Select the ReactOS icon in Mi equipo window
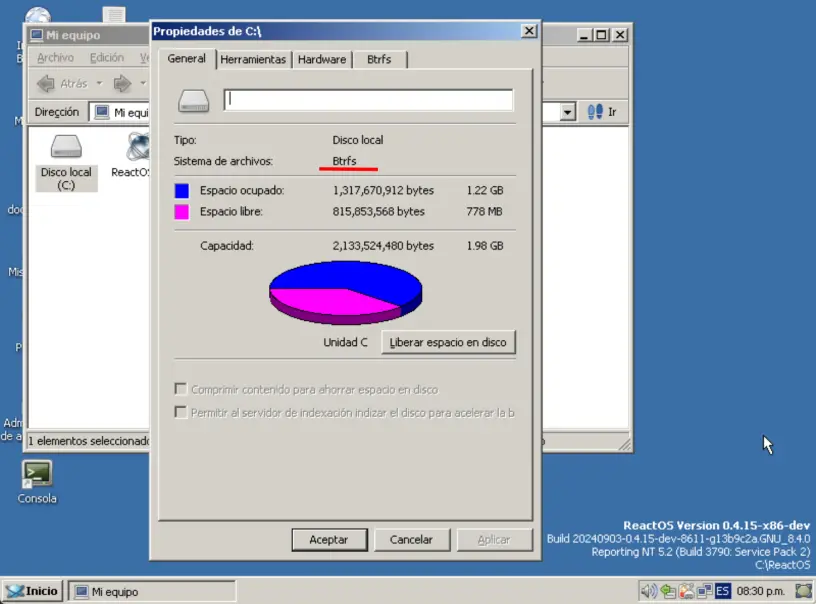Screen dimensions: 816x604 pos(136,155)
